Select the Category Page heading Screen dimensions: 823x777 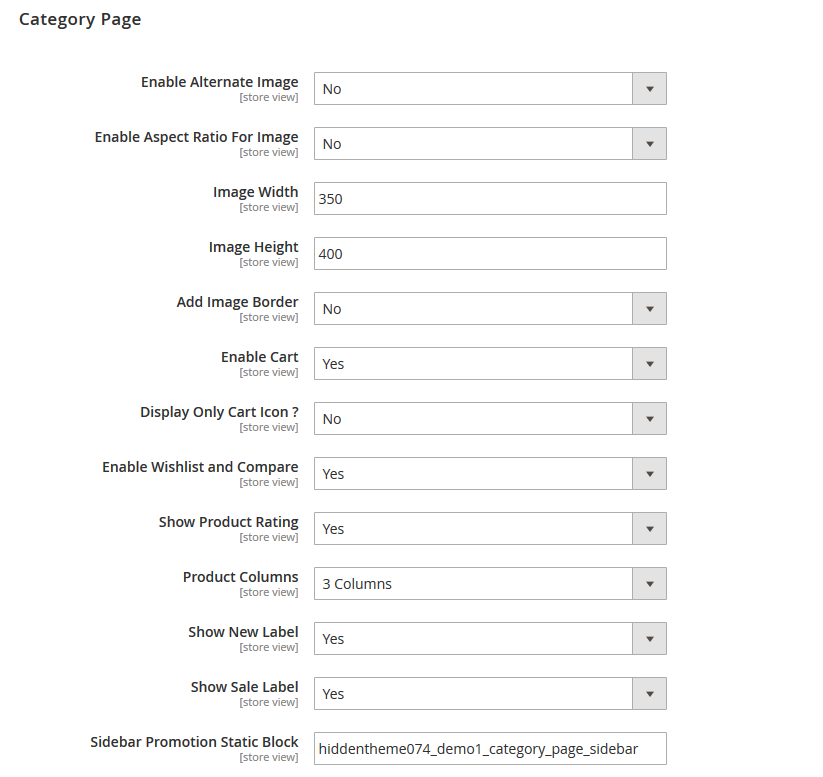[x=80, y=19]
